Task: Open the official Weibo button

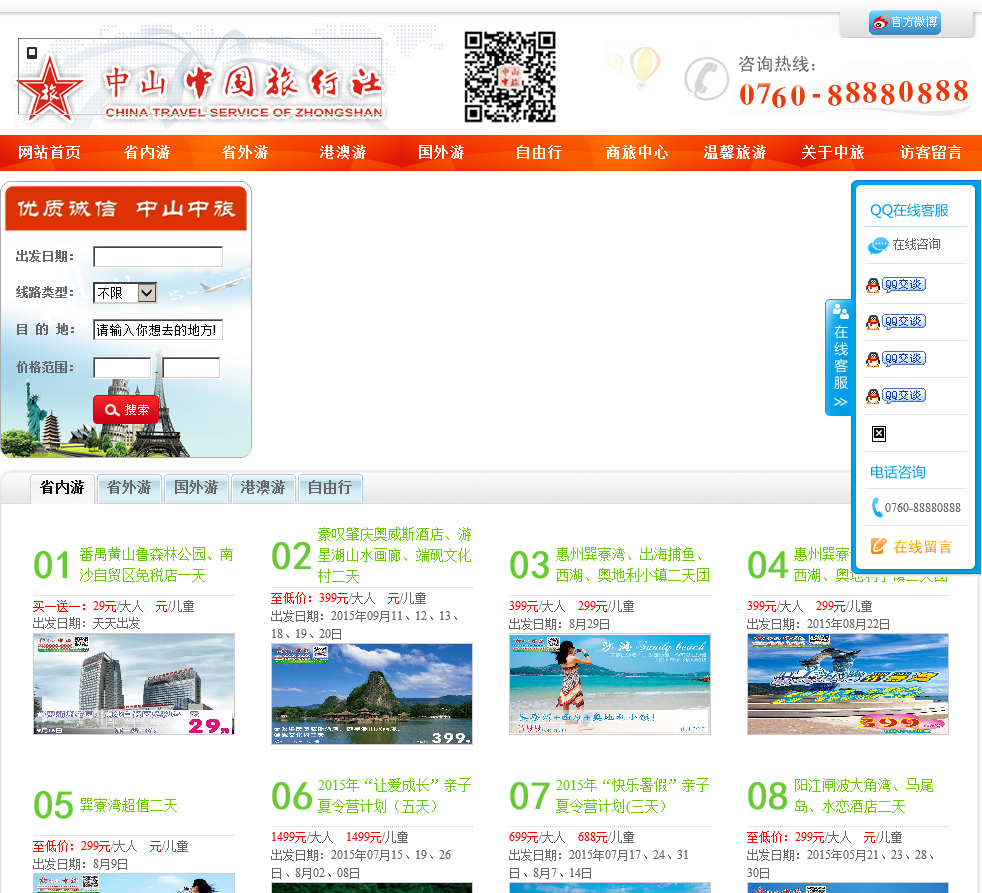Action: click(x=904, y=23)
